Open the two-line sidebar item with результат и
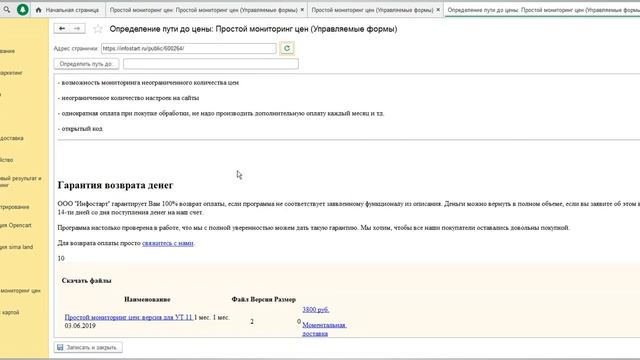640x360 pixels. [x=20, y=182]
